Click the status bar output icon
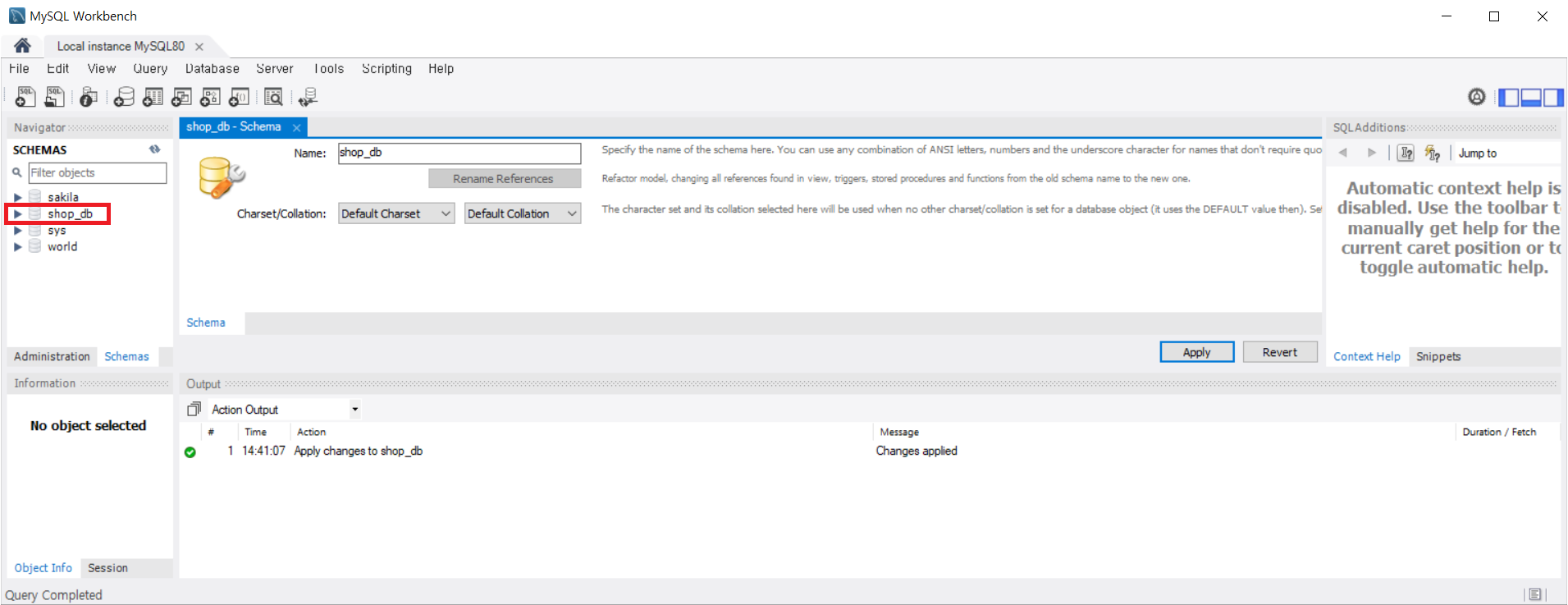This screenshot has width=1568, height=605. [x=1535, y=594]
